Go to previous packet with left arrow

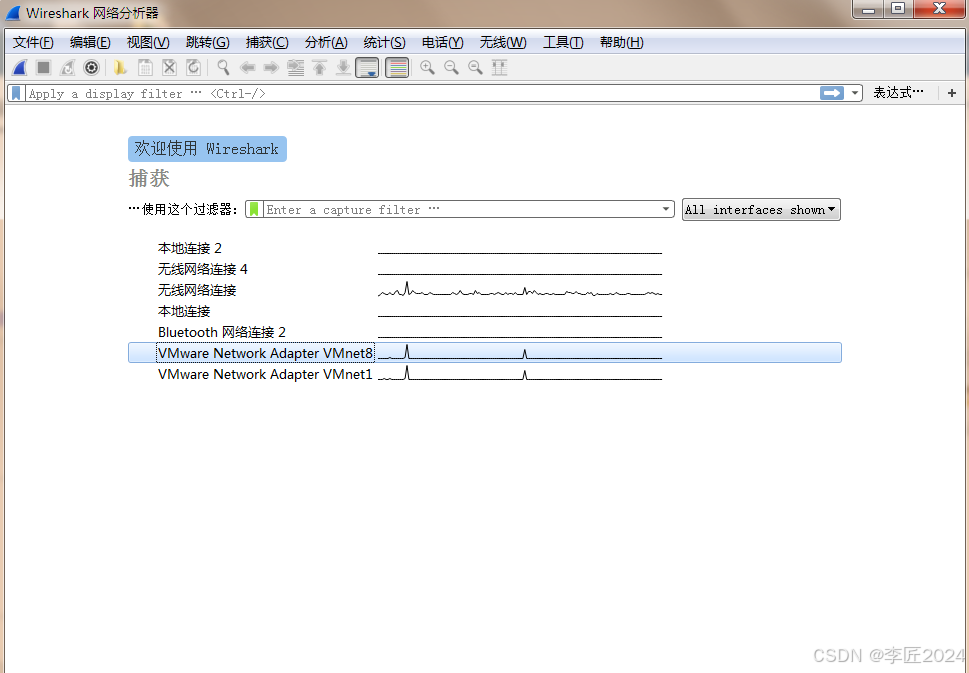(247, 67)
